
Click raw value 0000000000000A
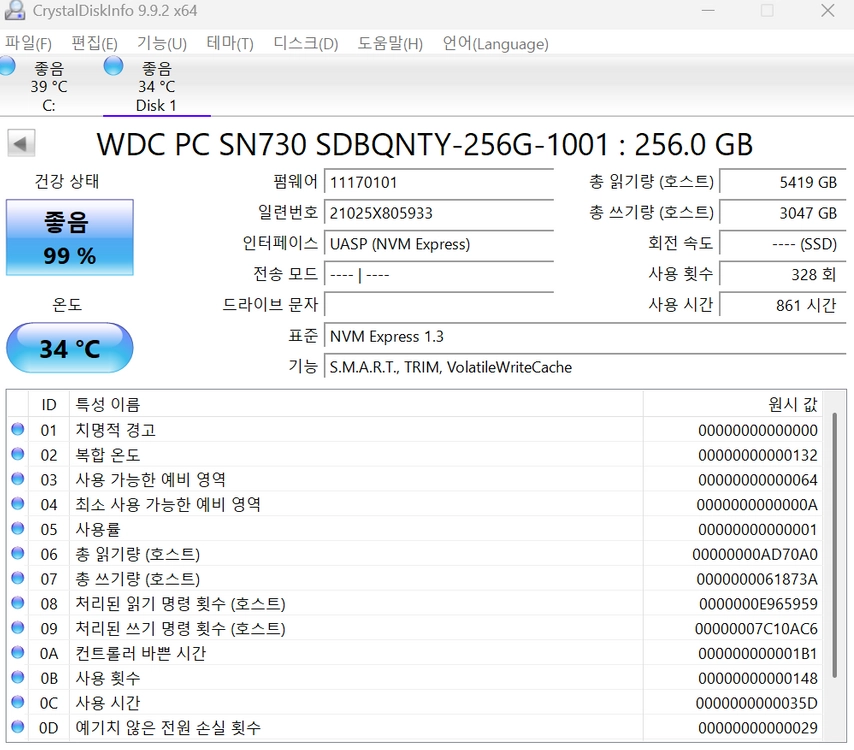(757, 504)
